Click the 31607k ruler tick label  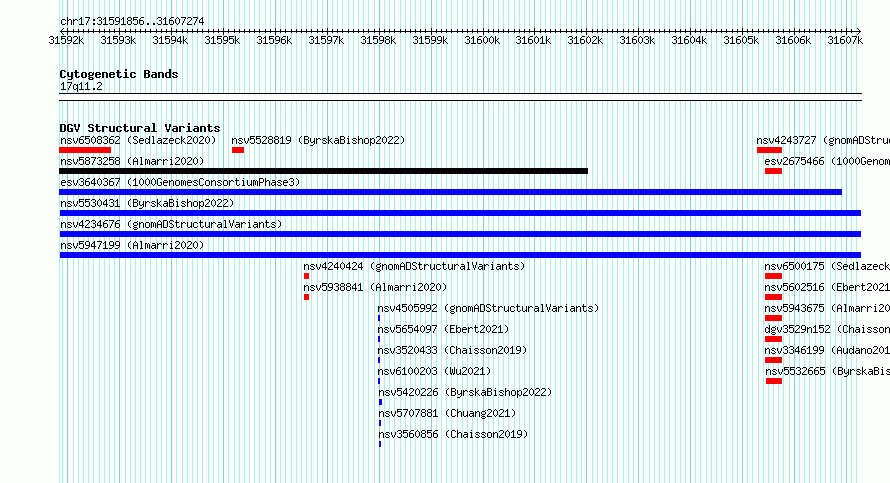tap(845, 40)
